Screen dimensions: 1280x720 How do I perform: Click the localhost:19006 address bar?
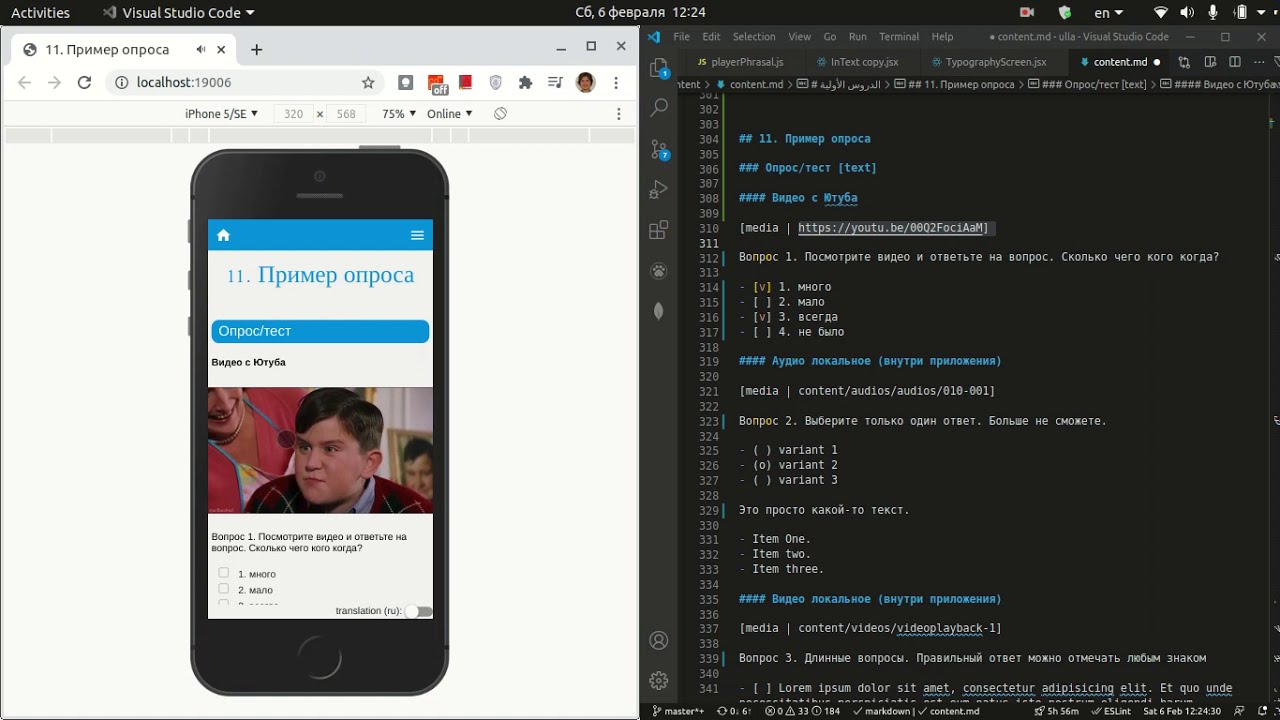[240, 83]
